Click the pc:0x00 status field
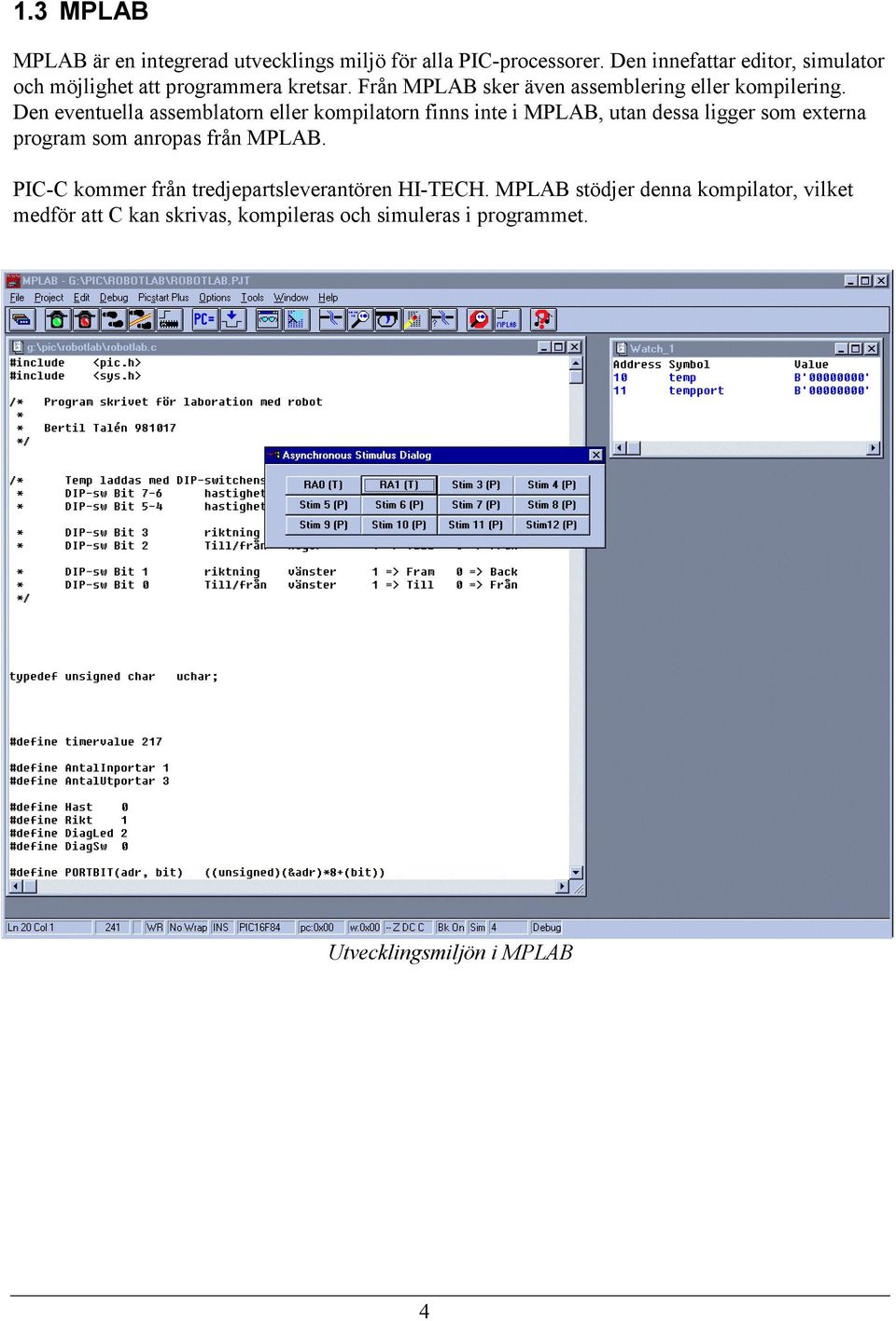This screenshot has width=896, height=1321. click(x=321, y=927)
